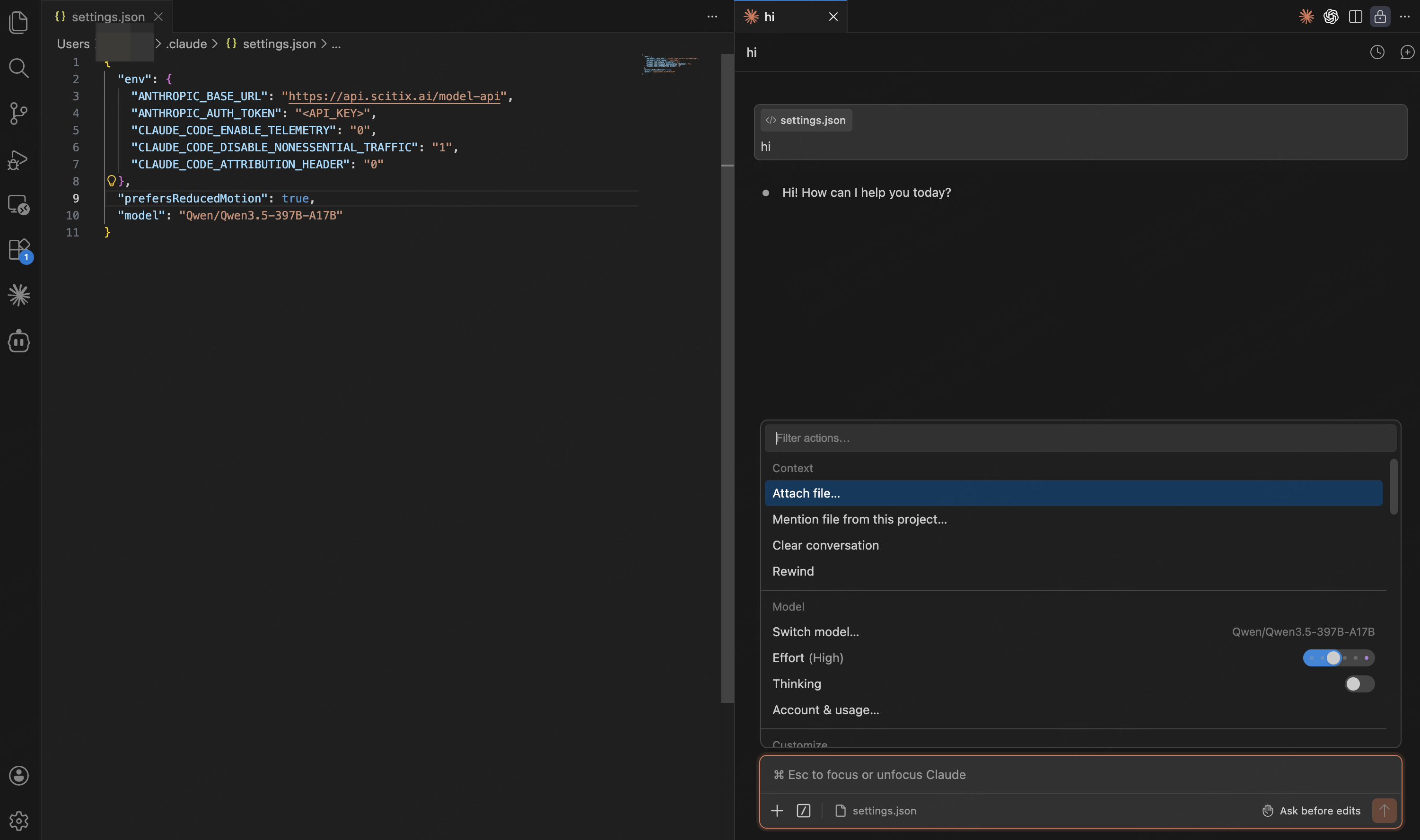The image size is (1420, 840).
Task: Open the Manage gear menu
Action: click(x=18, y=821)
